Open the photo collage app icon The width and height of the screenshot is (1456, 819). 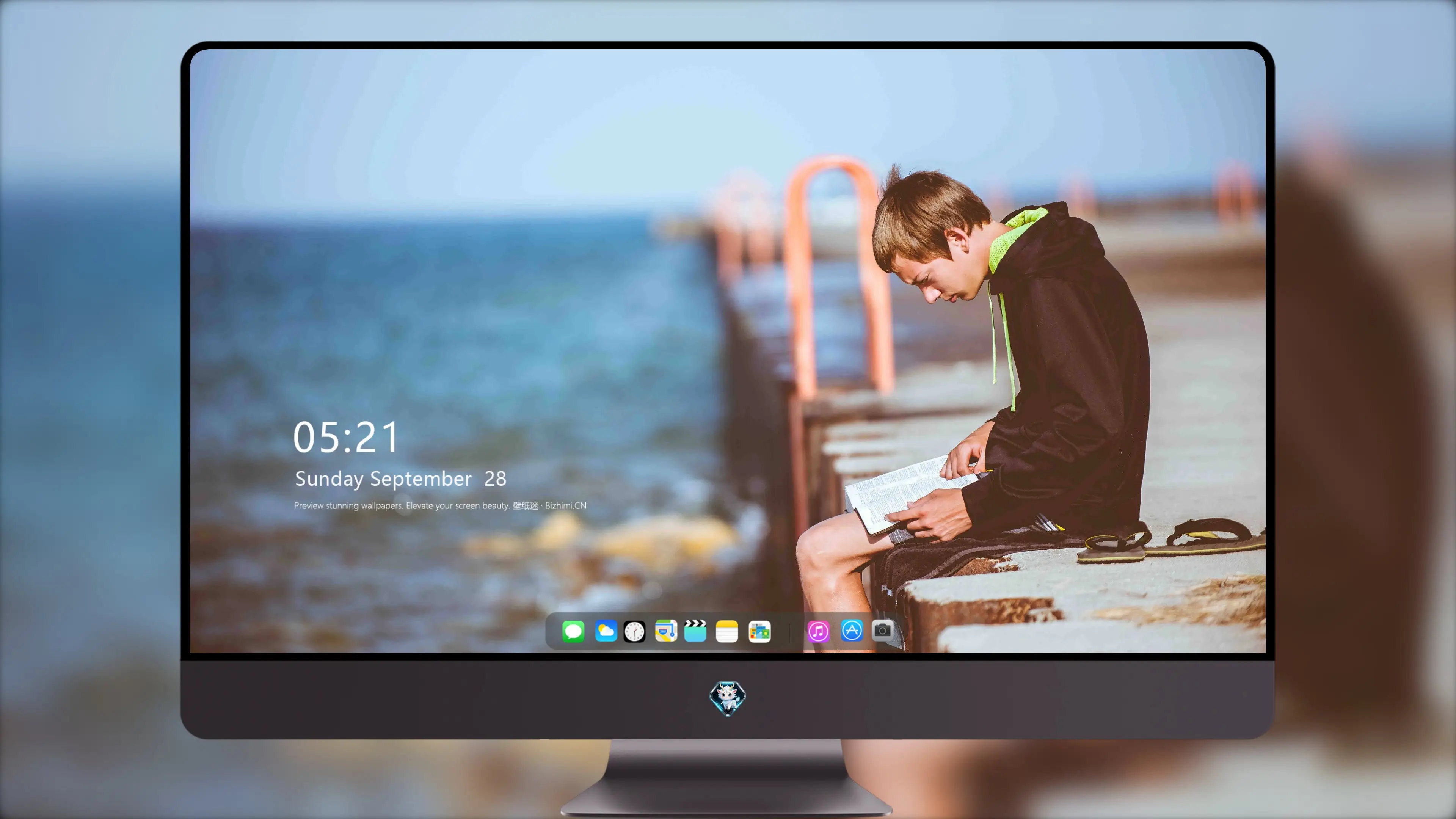(759, 631)
